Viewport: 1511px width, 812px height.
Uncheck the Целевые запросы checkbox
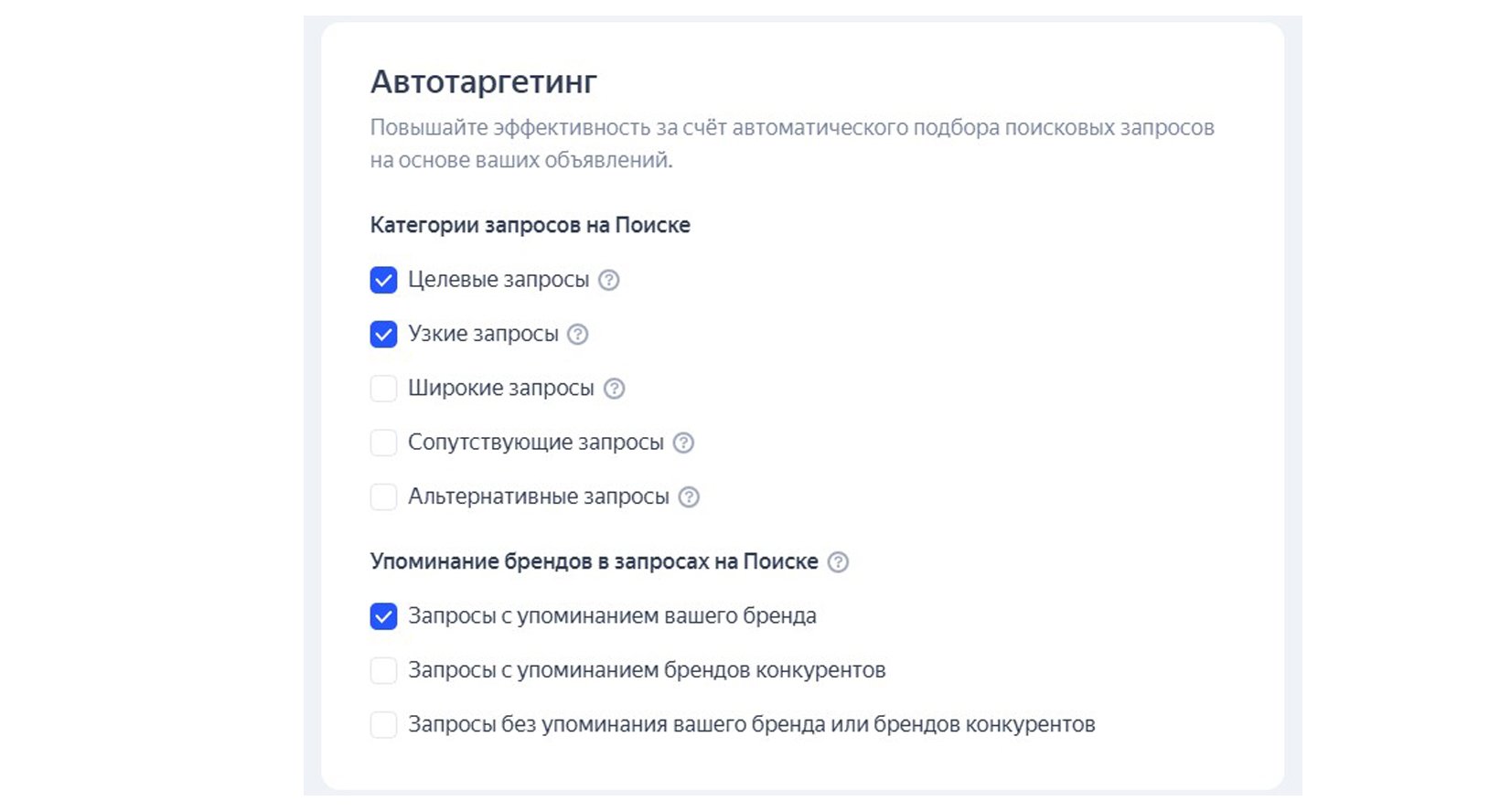pos(384,280)
